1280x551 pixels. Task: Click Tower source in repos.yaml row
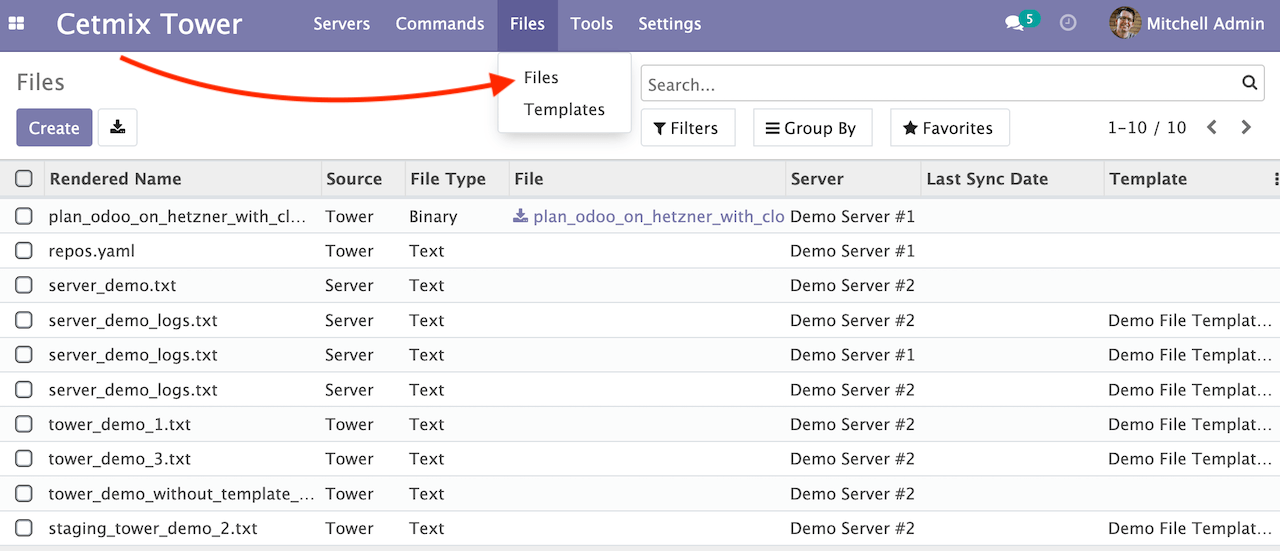[349, 251]
